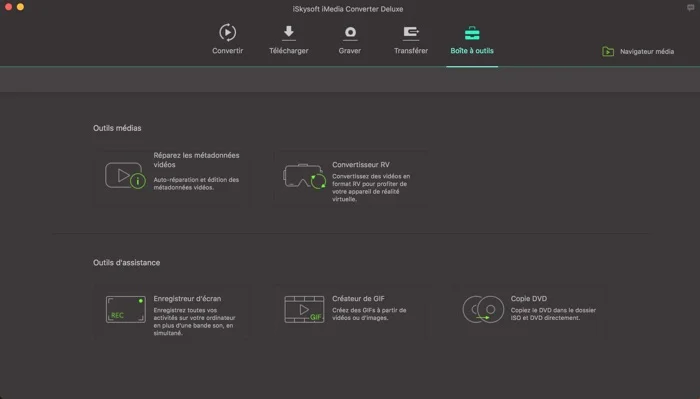Click 'Convertissez des vidéos en format RV' description
The height and width of the screenshot is (399, 700).
[x=371, y=187]
